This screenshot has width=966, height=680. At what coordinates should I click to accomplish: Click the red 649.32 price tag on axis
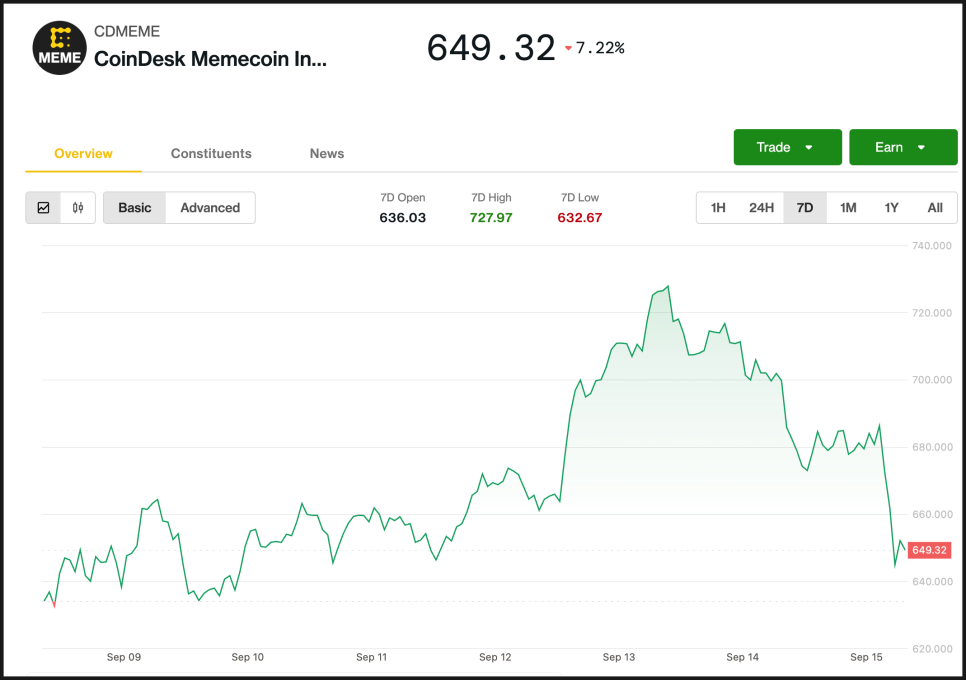929,550
